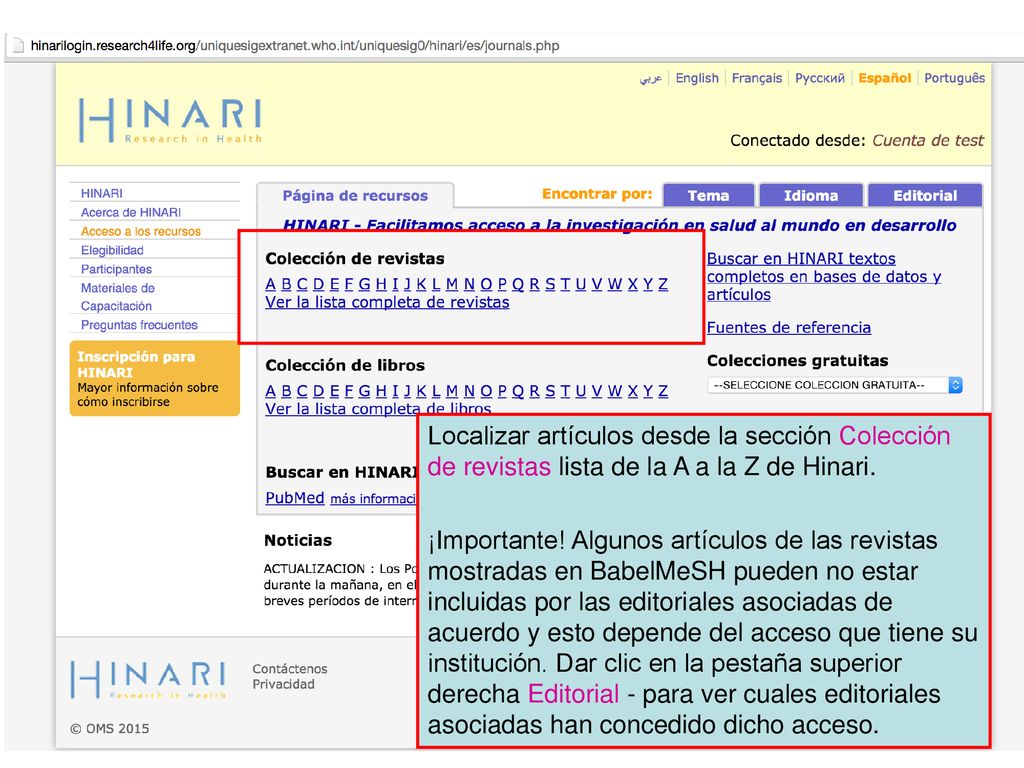This screenshot has width=1024, height=768.
Task: Click letter M in Colección de revistas
Action: (x=452, y=284)
